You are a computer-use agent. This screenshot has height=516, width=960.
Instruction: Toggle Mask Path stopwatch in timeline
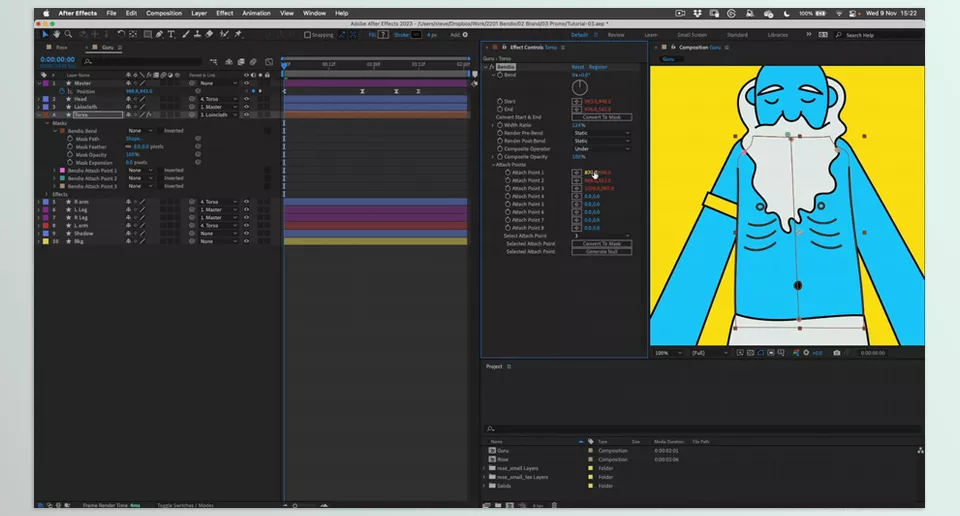(x=70, y=139)
